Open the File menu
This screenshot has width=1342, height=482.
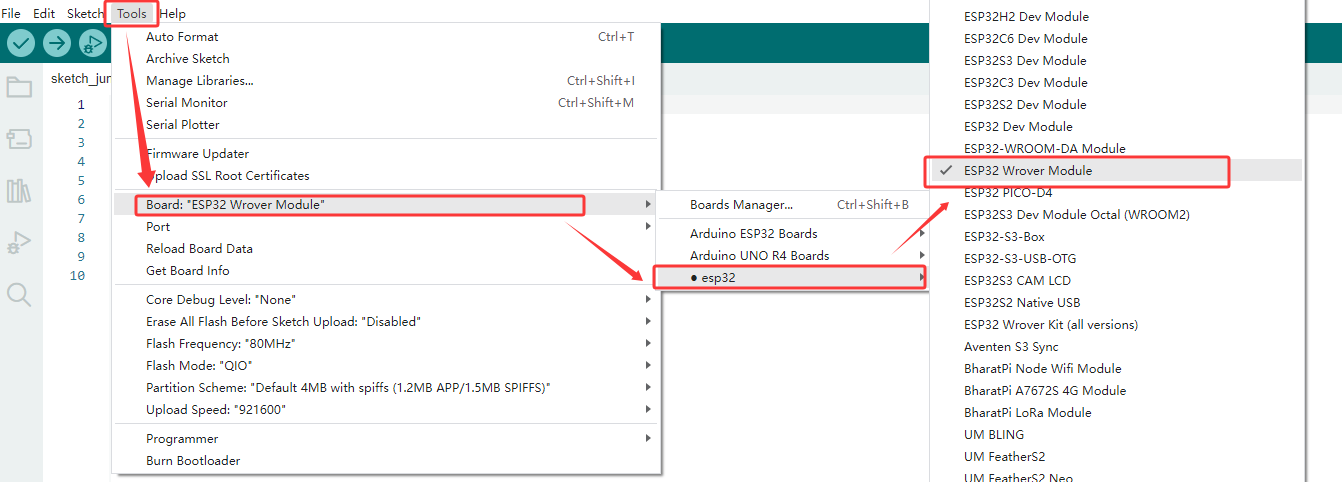[11, 13]
